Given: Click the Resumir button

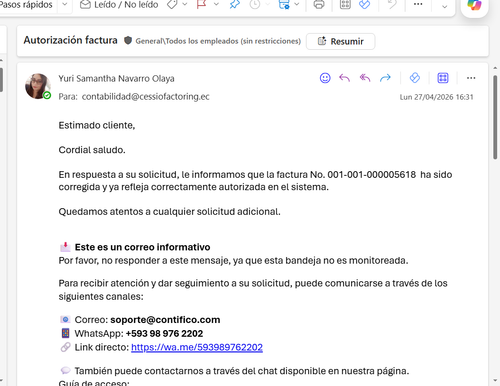Looking at the screenshot, I should tap(341, 41).
